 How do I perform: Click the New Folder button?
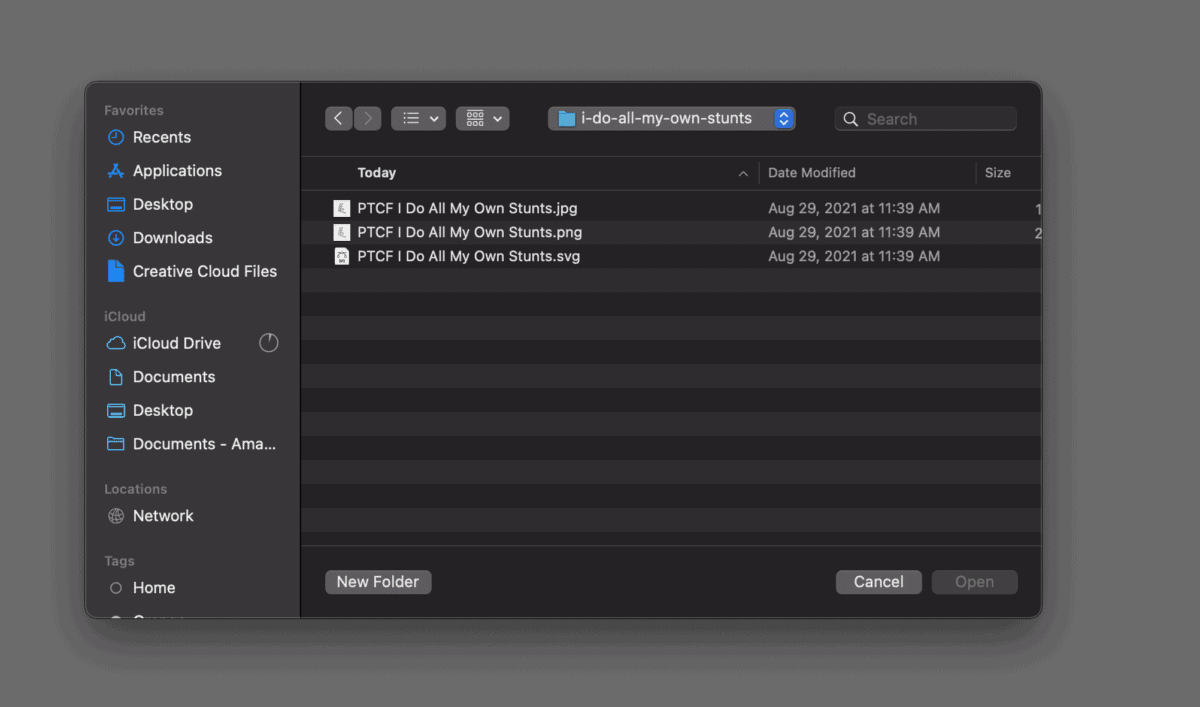point(378,582)
